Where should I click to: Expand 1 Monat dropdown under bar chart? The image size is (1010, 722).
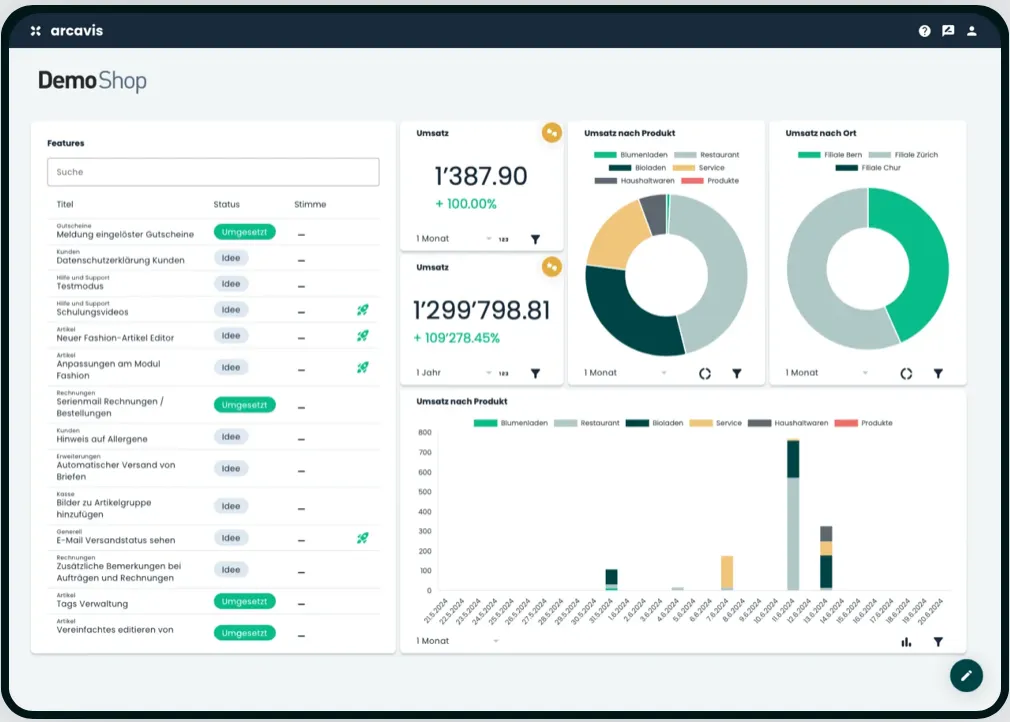pos(456,641)
